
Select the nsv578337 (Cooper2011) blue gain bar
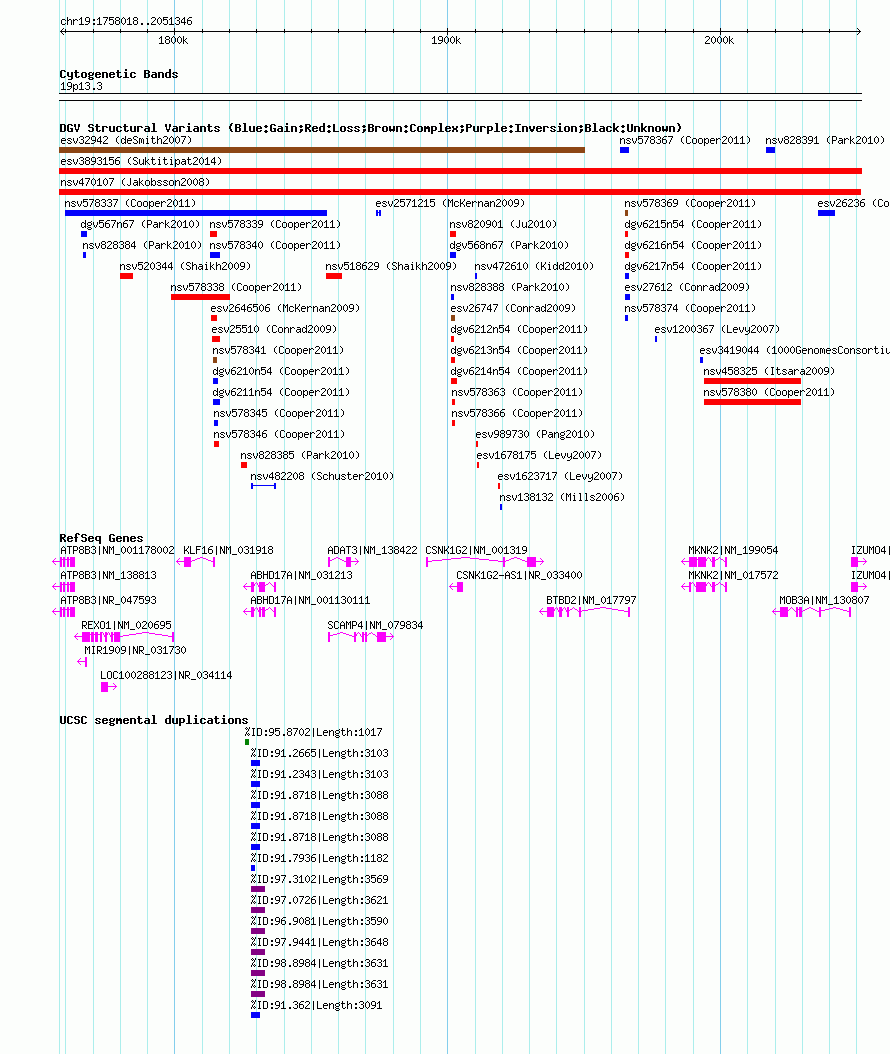tap(196, 213)
